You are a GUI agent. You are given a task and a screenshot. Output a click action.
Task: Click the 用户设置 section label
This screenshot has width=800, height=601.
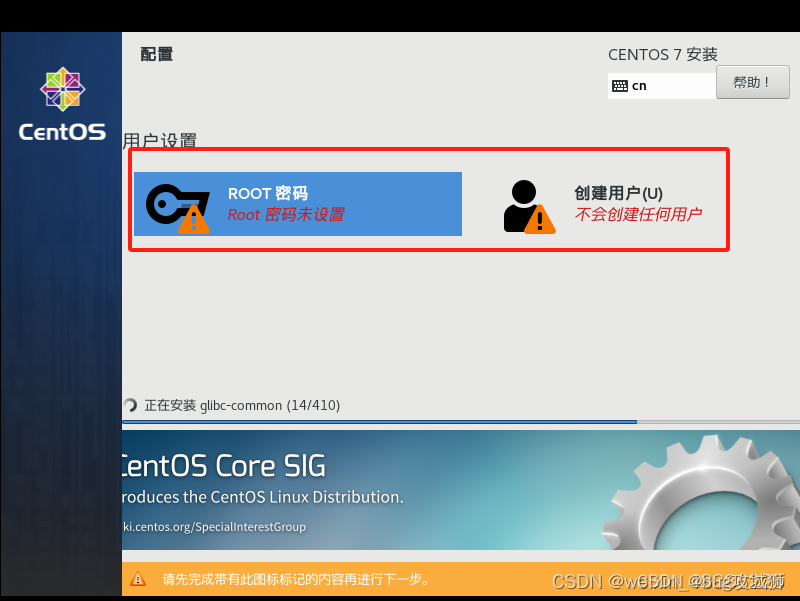[x=160, y=140]
